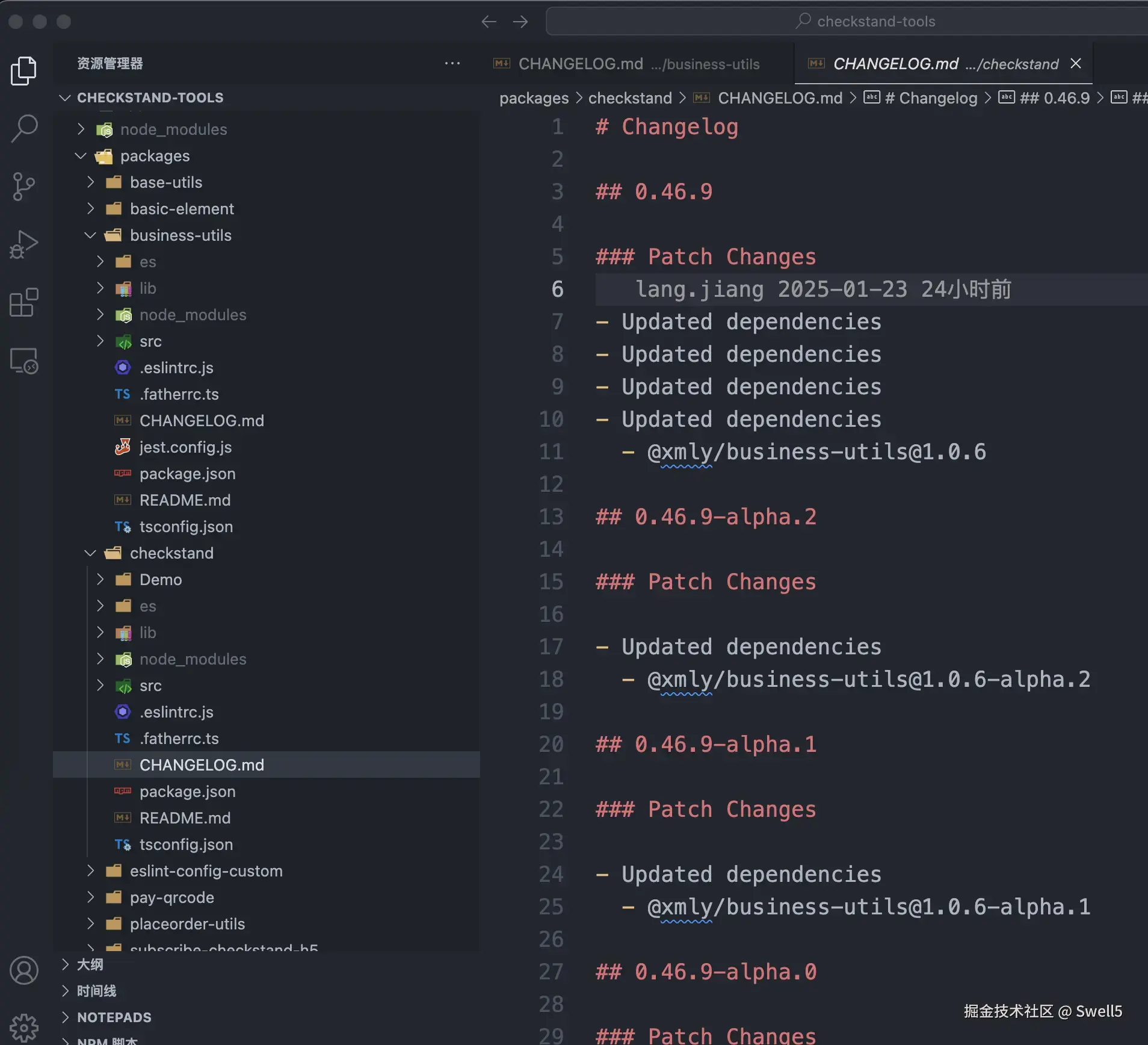Open the Manage settings gear
Screen dimensions: 1148x1045
24,1027
